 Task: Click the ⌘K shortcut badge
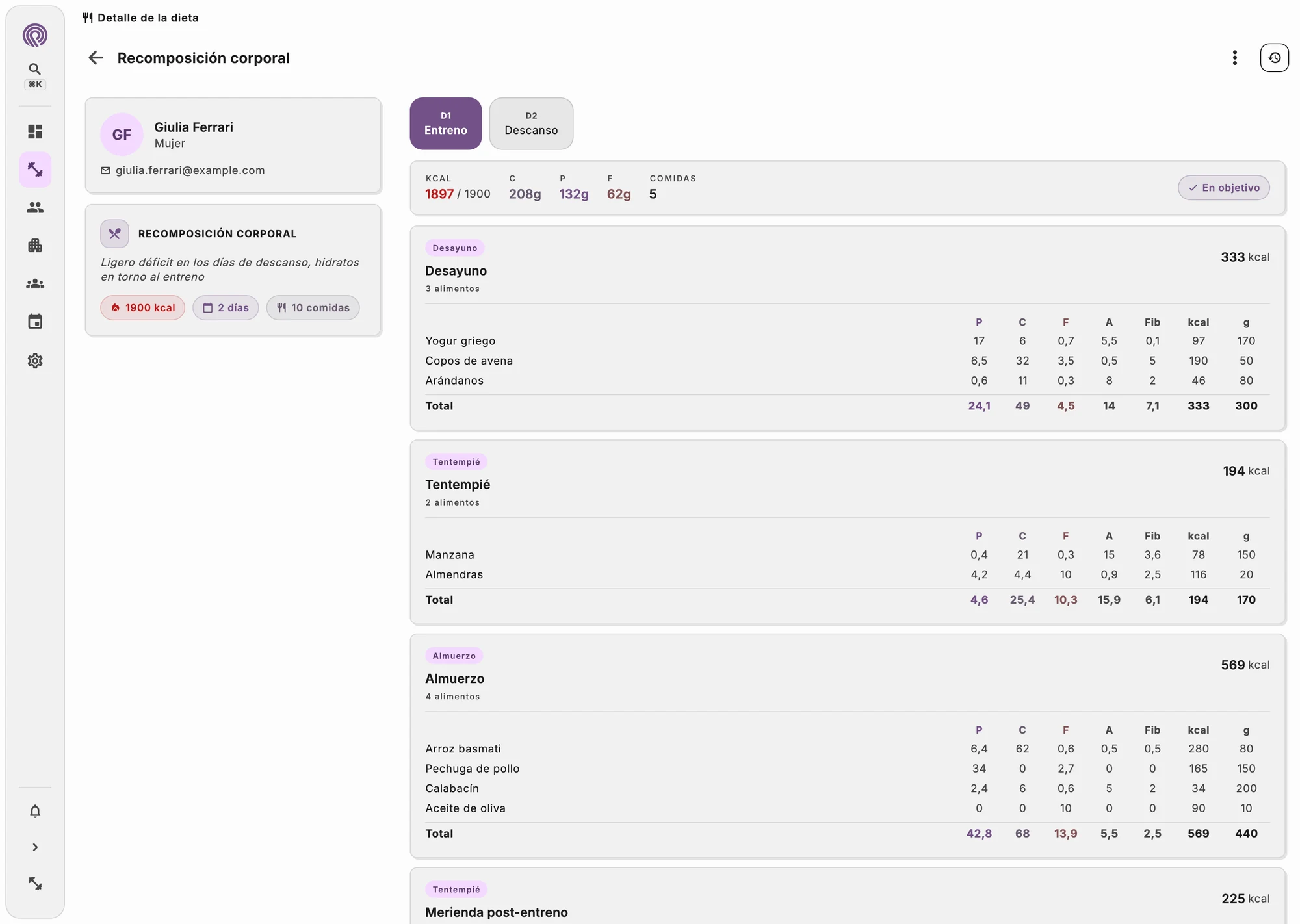[x=35, y=84]
